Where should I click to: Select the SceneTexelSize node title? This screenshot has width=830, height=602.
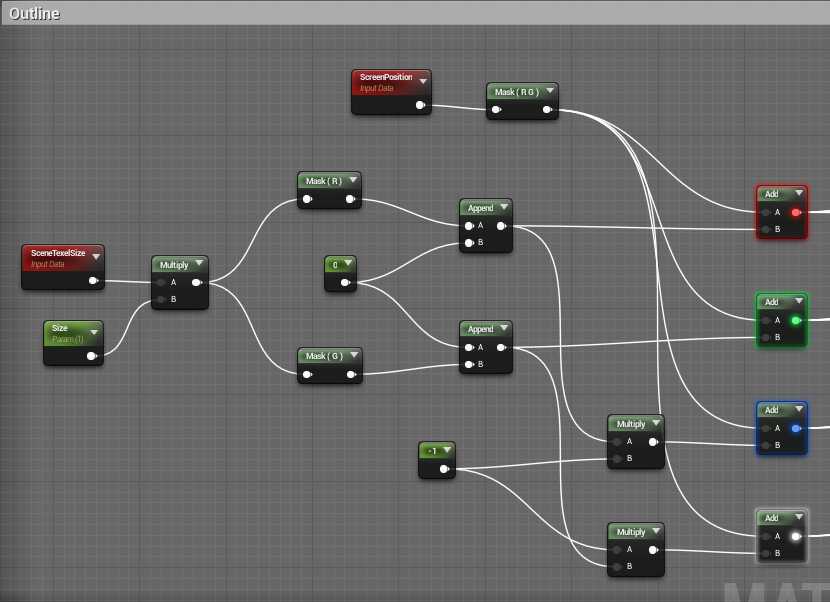point(58,253)
